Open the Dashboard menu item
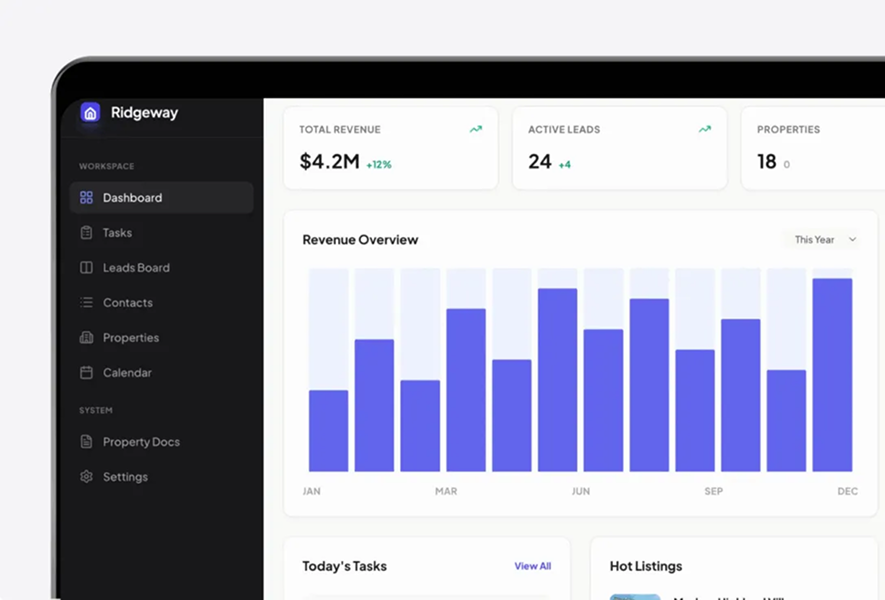Screen dimensions: 885x600 161,198
